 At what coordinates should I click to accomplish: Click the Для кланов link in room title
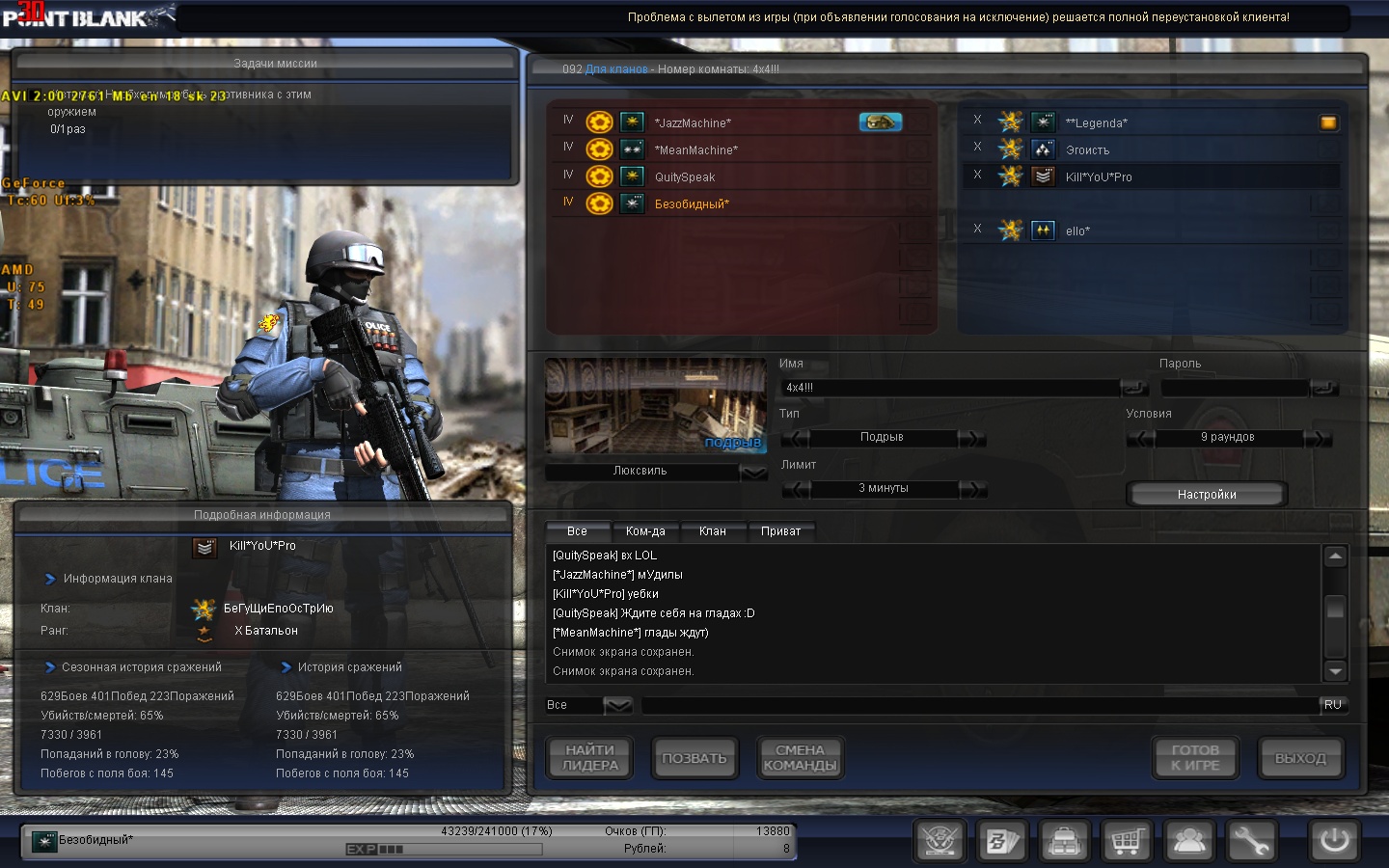616,69
